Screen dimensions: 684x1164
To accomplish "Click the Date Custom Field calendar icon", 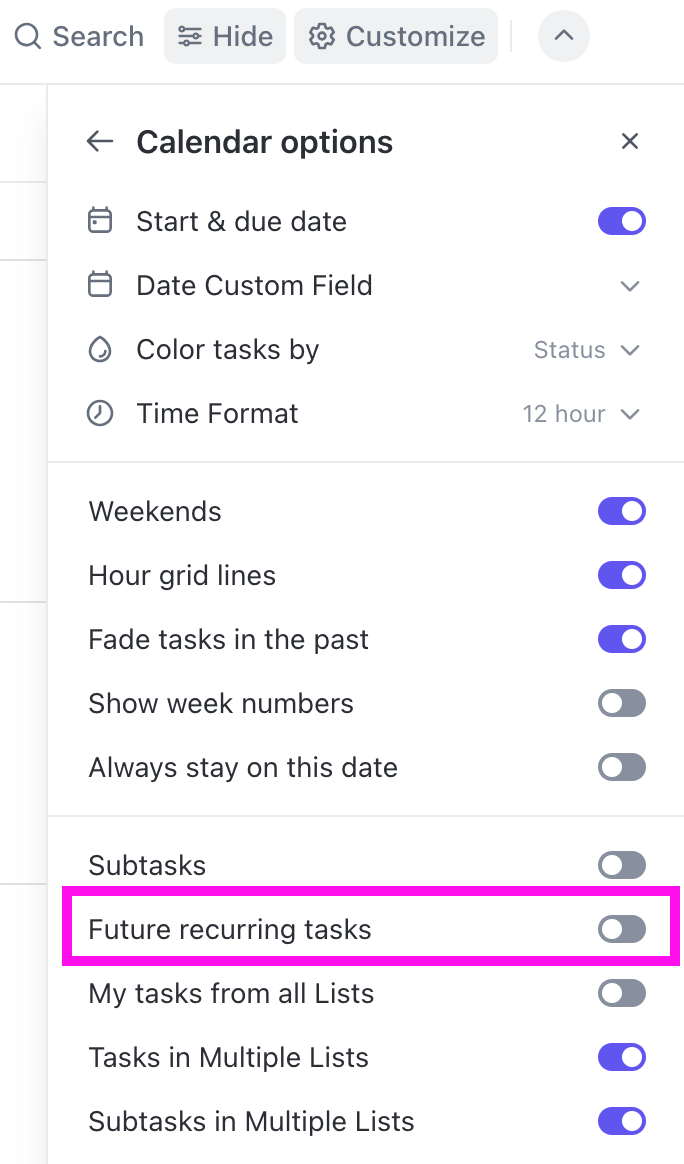I will click(x=100, y=285).
